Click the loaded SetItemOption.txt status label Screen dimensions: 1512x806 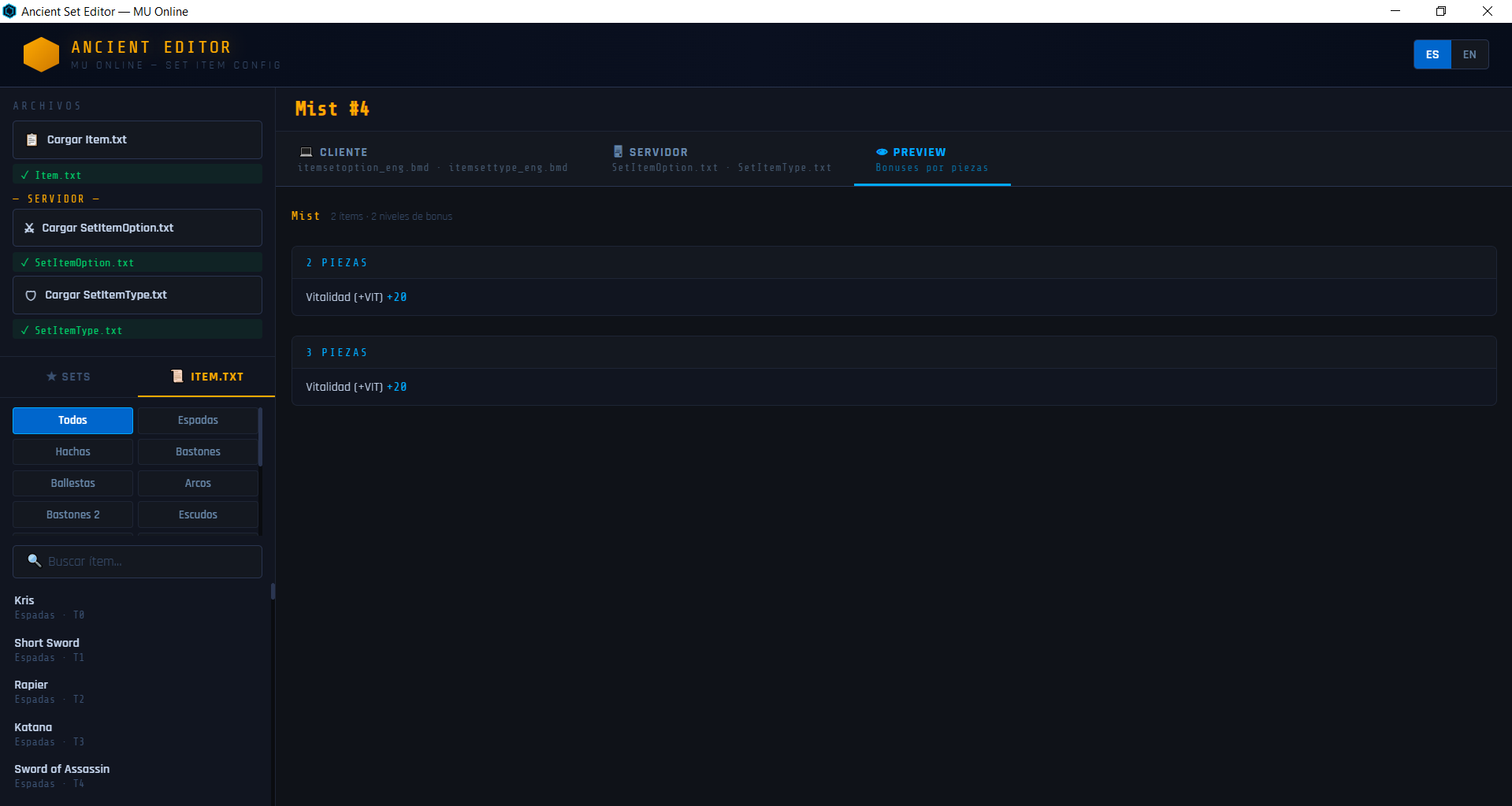tap(137, 262)
